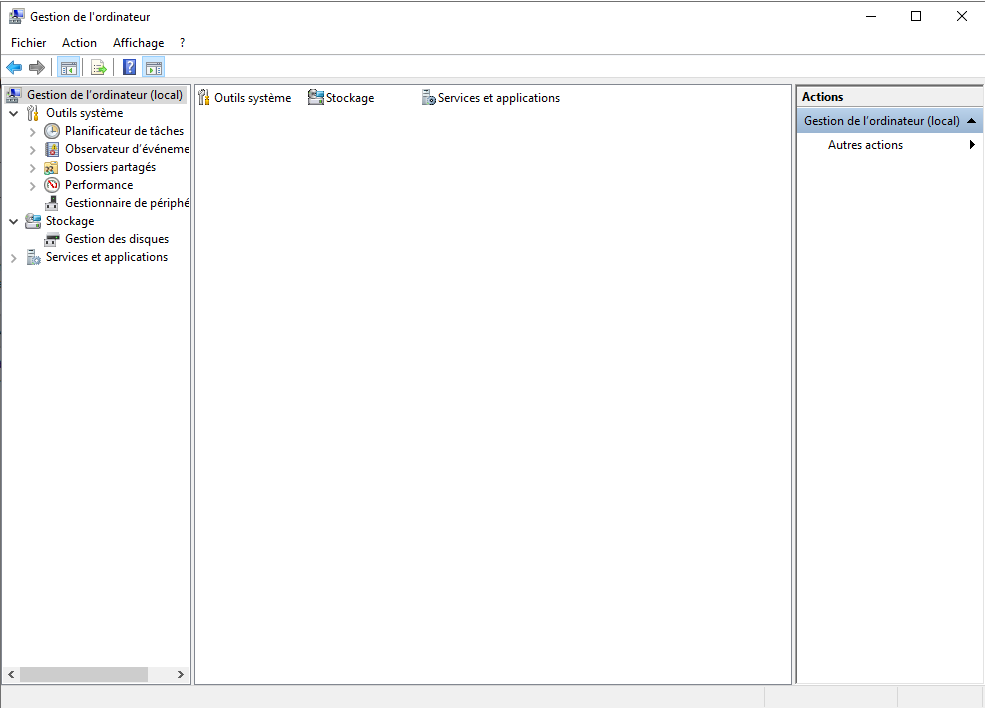Viewport: 985px width, 708px height.
Task: Select Gestionnaire de périphériques label
Action: coord(126,203)
